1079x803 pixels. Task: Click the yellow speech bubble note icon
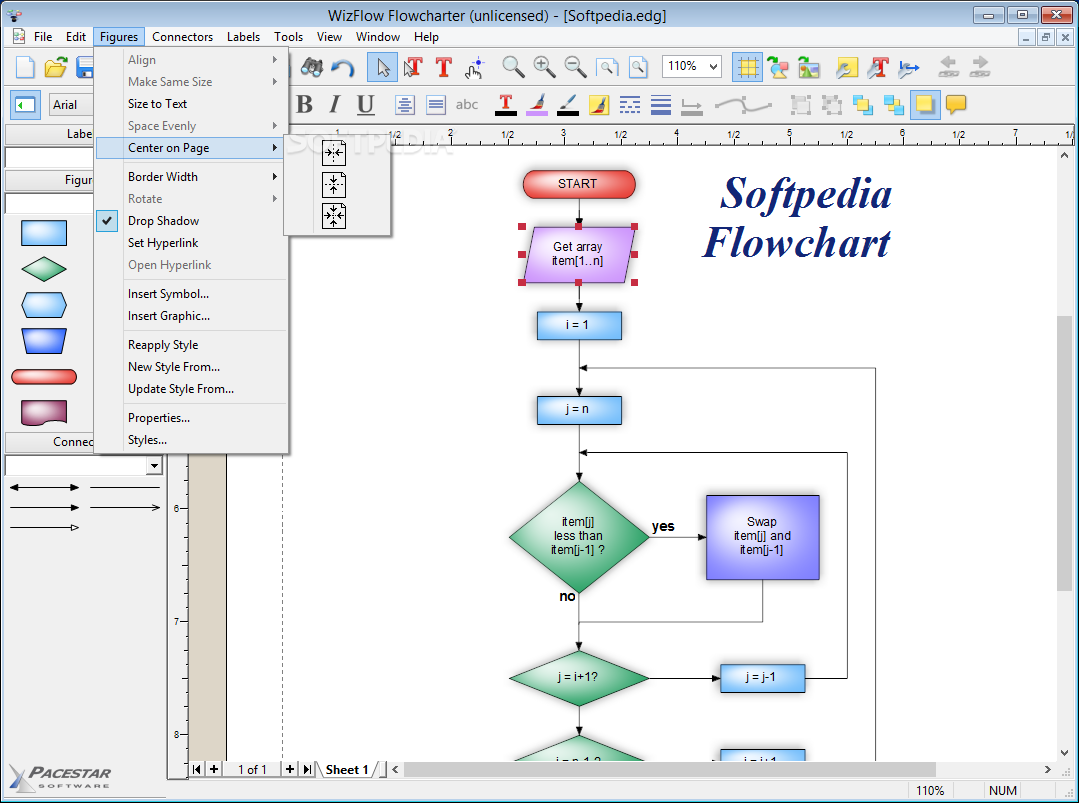point(956,105)
